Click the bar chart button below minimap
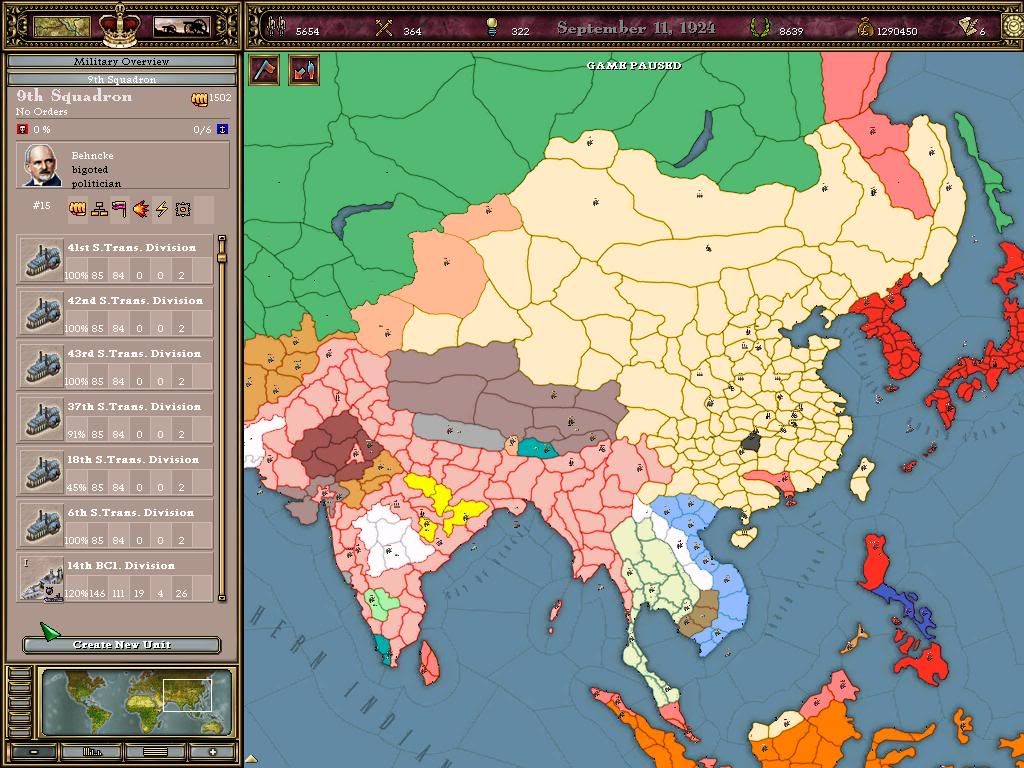 pos(91,752)
